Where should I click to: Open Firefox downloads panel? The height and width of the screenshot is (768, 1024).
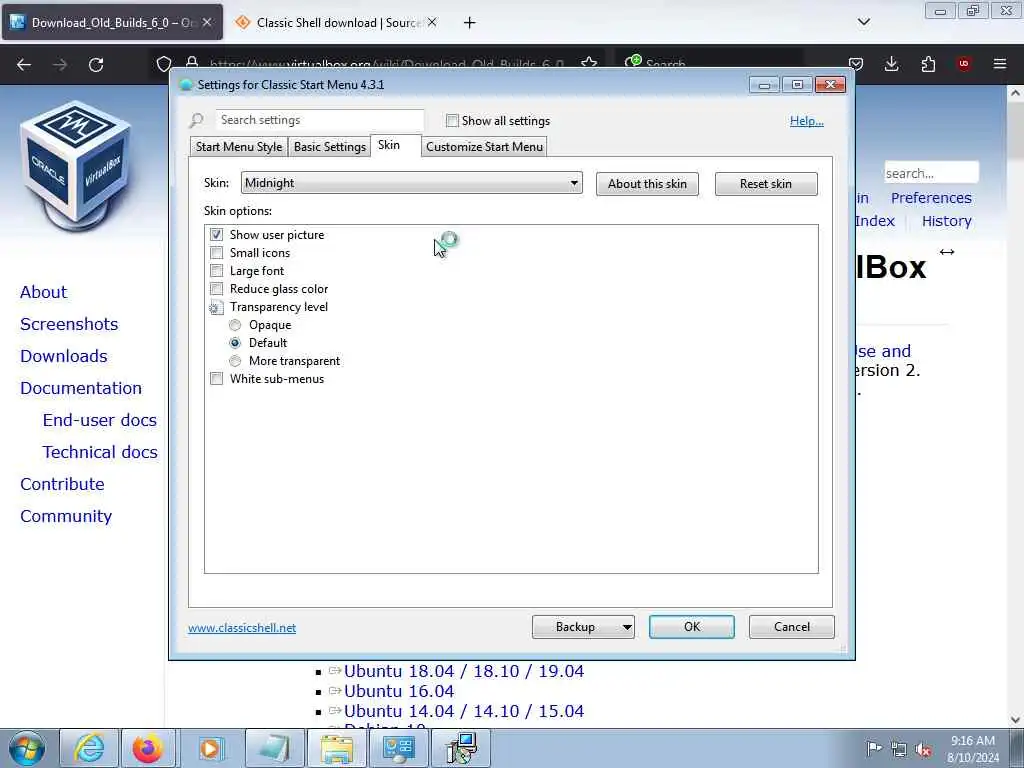891,64
